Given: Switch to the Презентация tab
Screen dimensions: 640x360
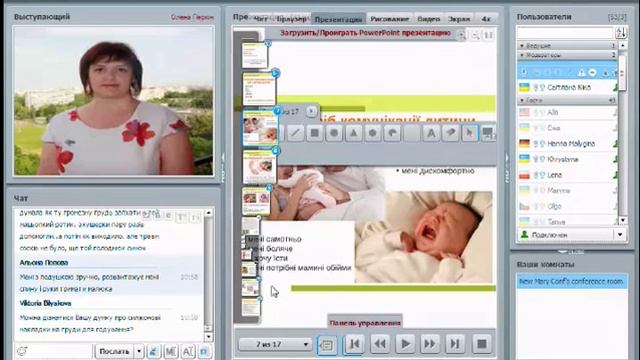Looking at the screenshot, I should click(338, 19).
